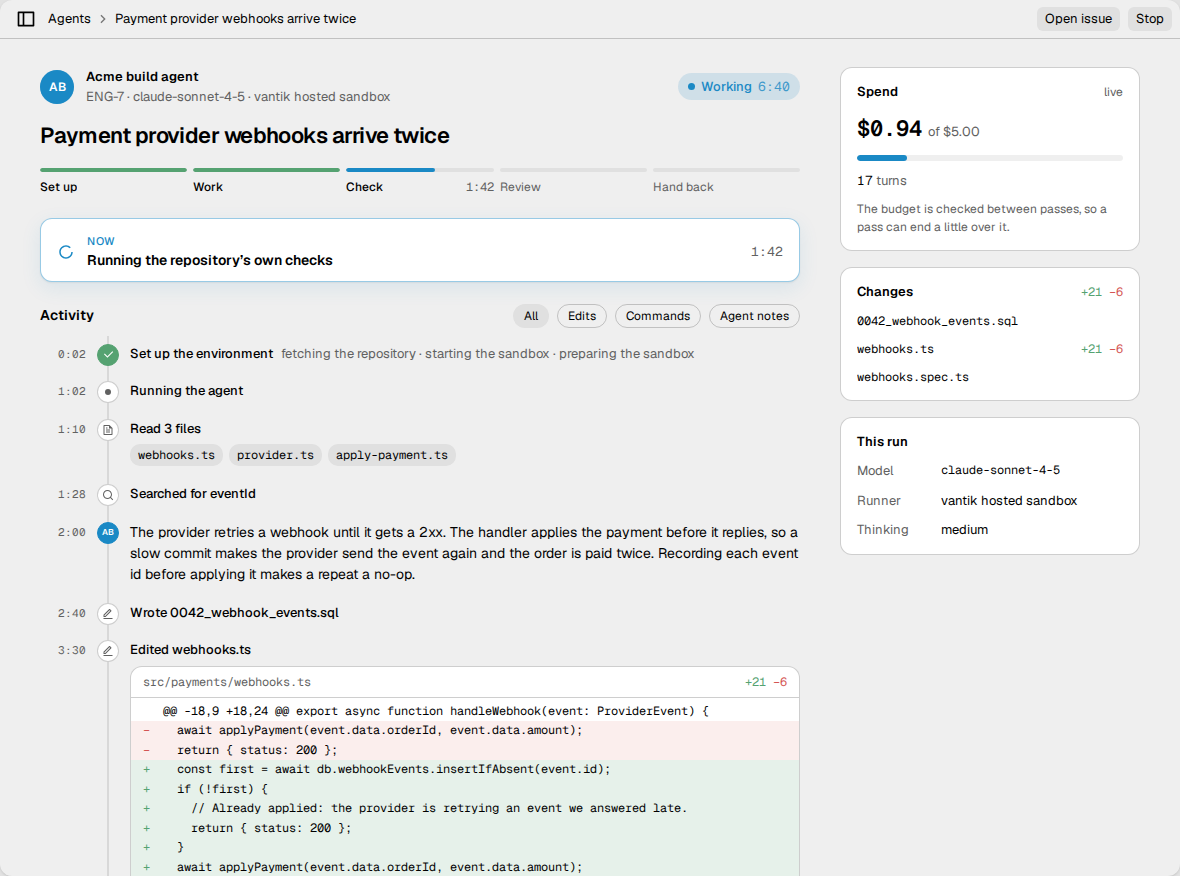
Task: Click the search icon beside Searched for eventId
Action: pos(108,494)
